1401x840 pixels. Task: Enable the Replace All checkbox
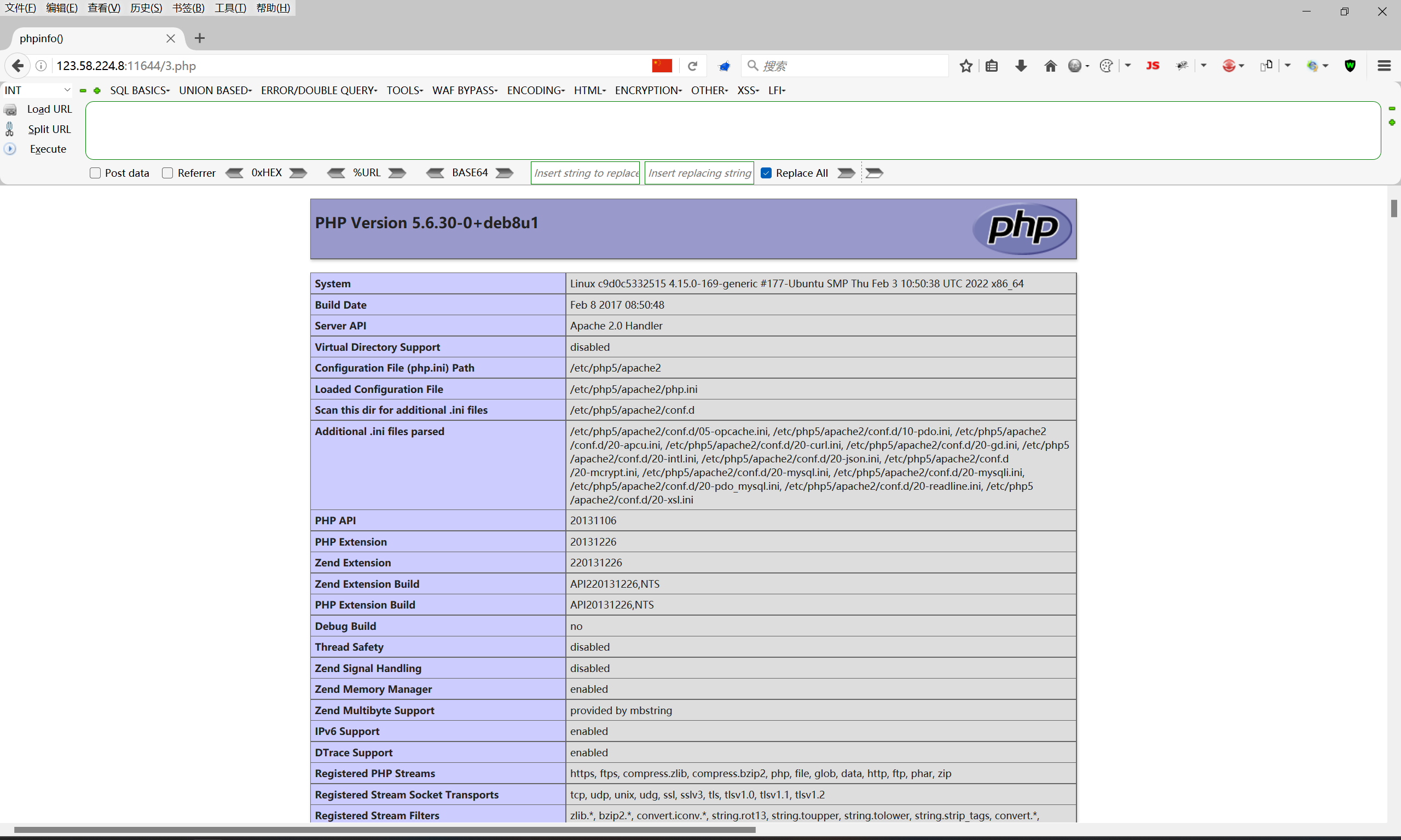point(766,173)
